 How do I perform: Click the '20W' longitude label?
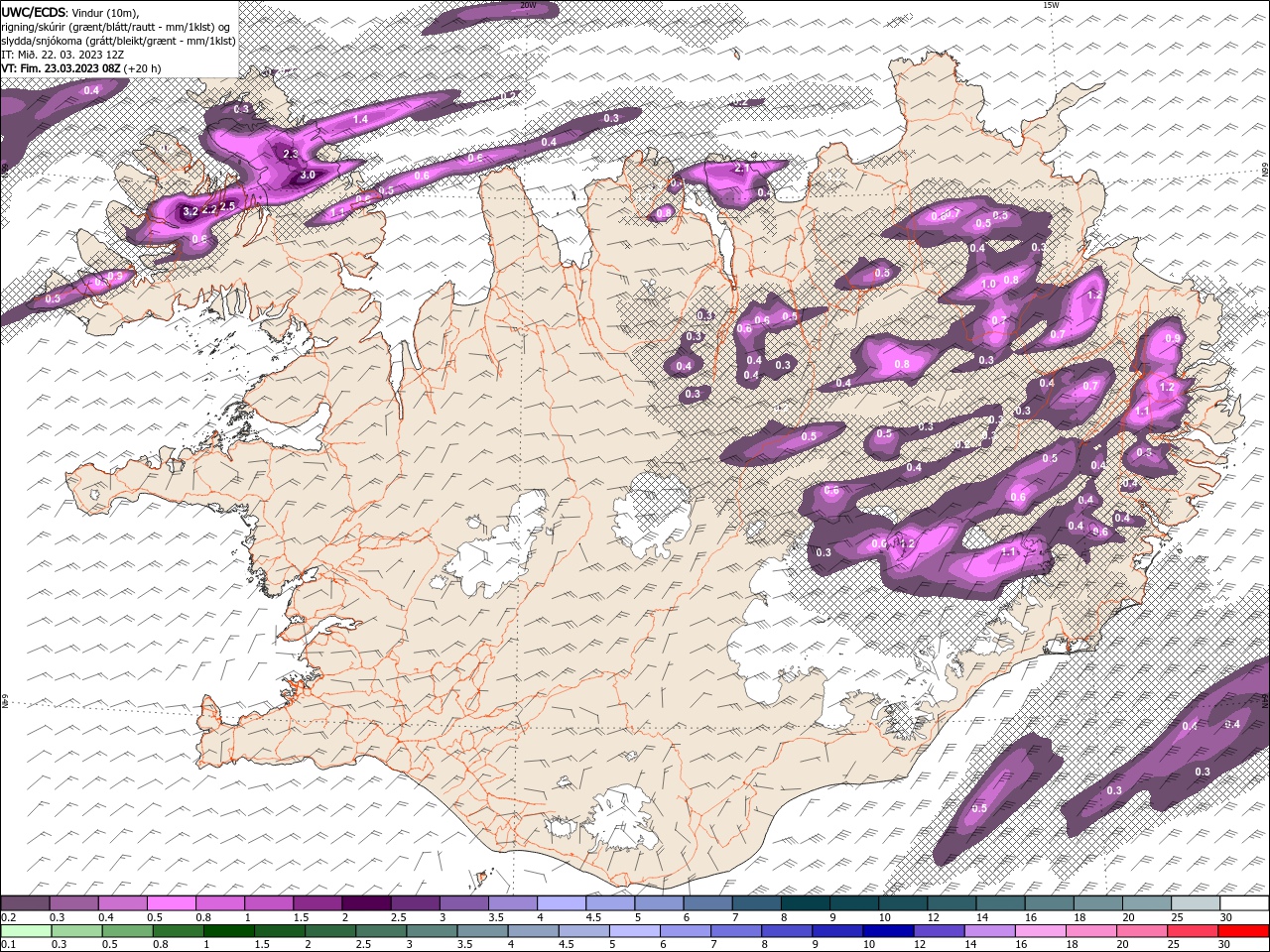tap(528, 5)
